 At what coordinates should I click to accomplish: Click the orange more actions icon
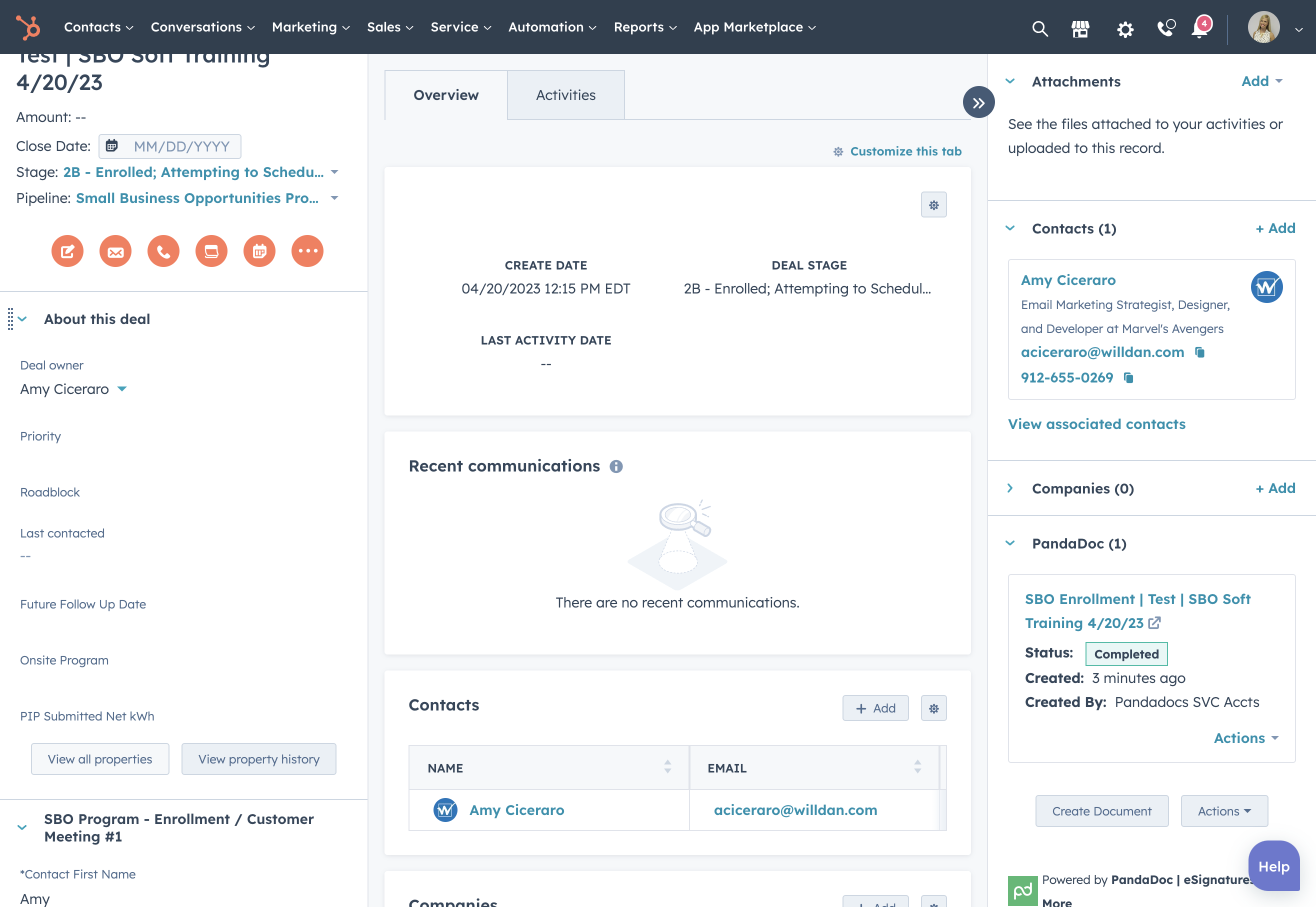point(307,250)
